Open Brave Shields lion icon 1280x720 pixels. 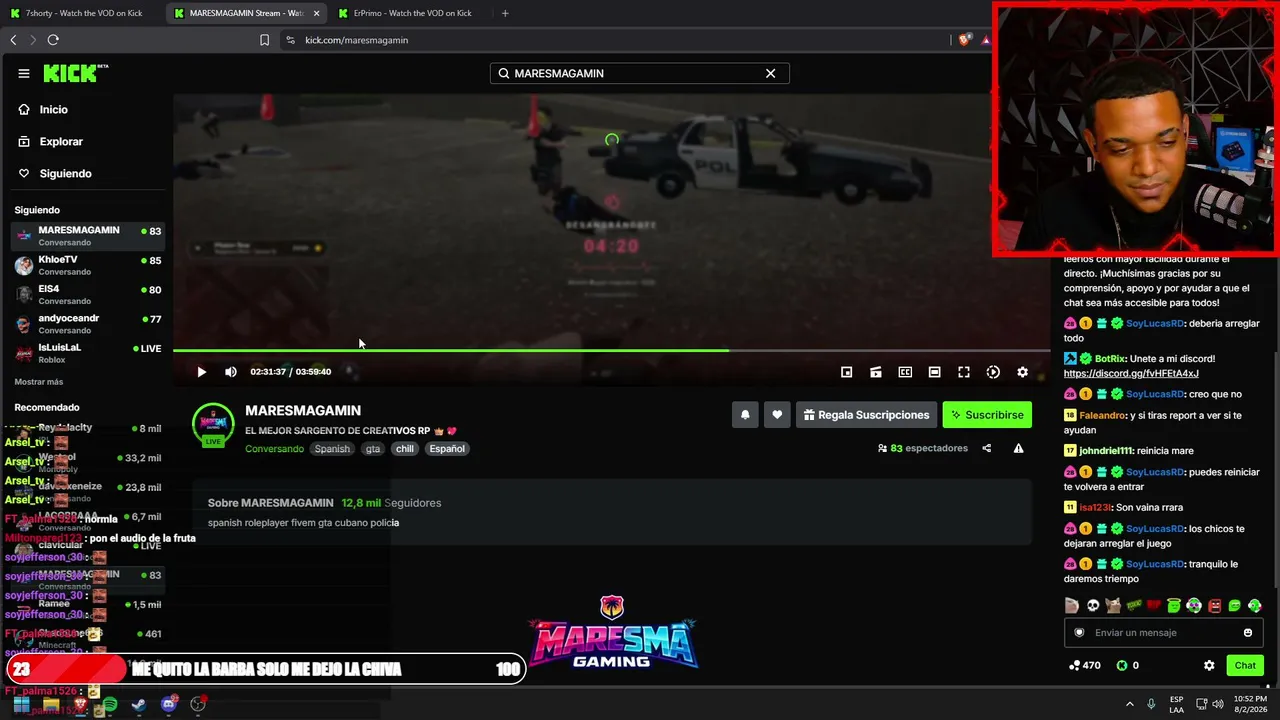(x=964, y=40)
